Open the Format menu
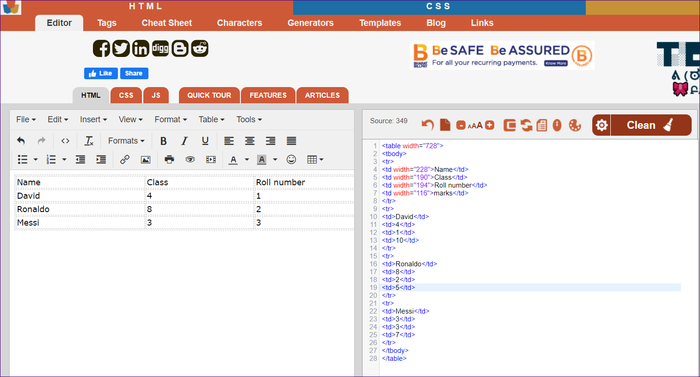 click(171, 119)
